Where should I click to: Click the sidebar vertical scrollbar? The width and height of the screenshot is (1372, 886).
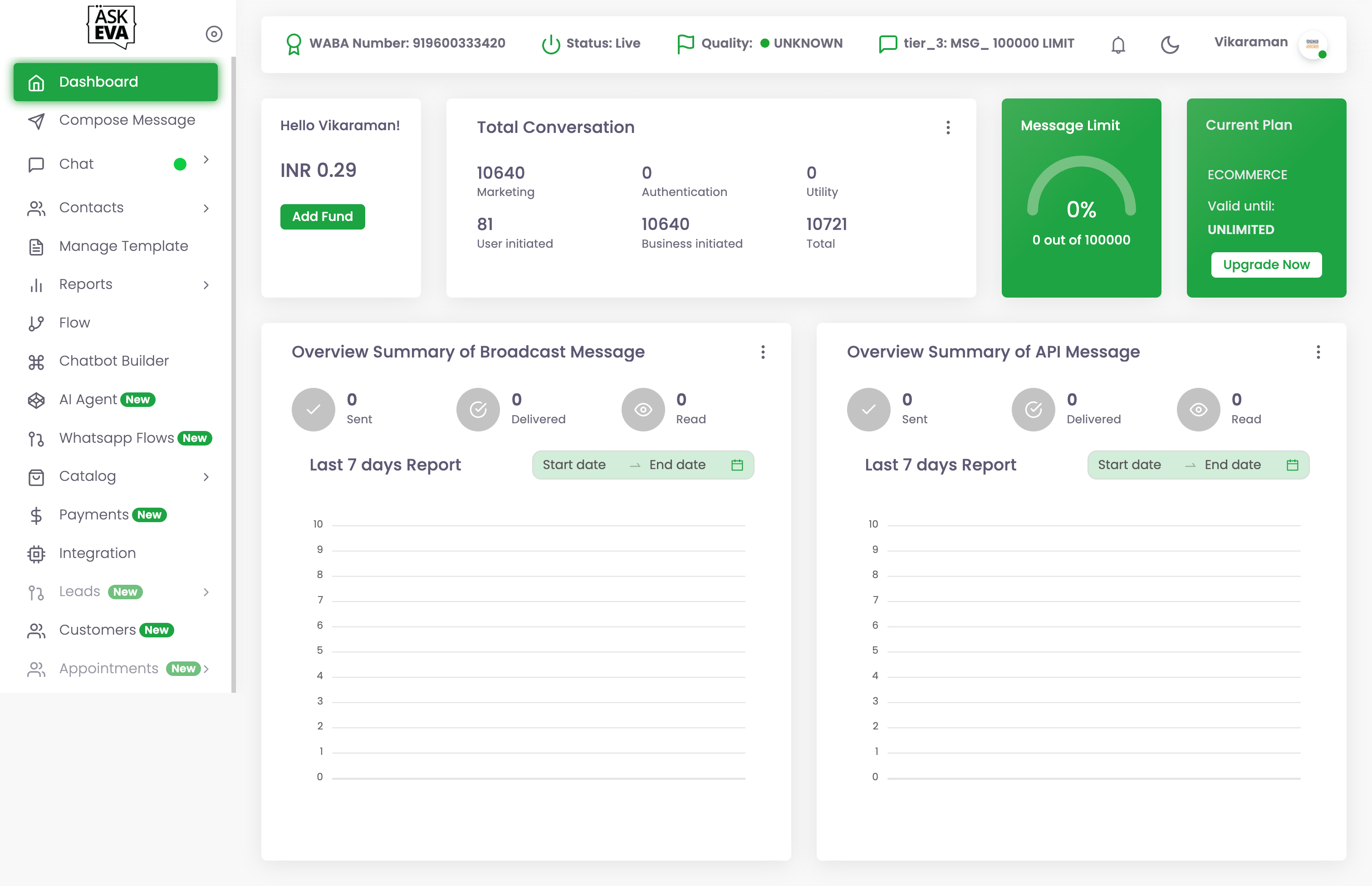click(x=234, y=374)
